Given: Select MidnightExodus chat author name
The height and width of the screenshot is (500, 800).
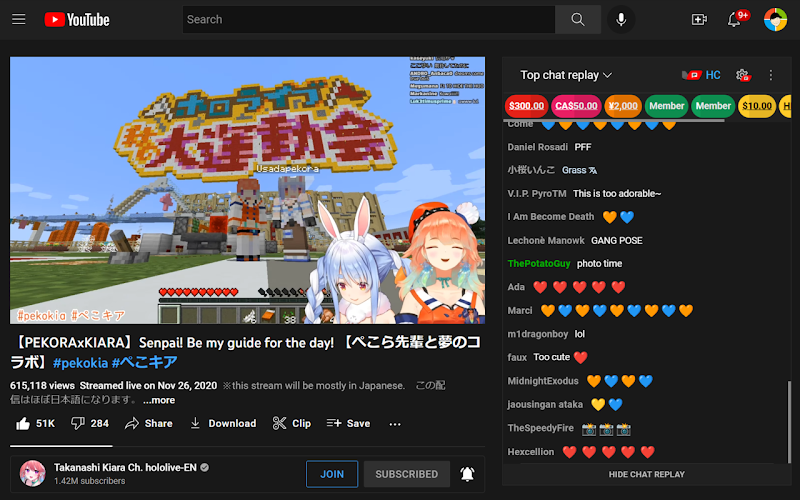Looking at the screenshot, I should (543, 381).
